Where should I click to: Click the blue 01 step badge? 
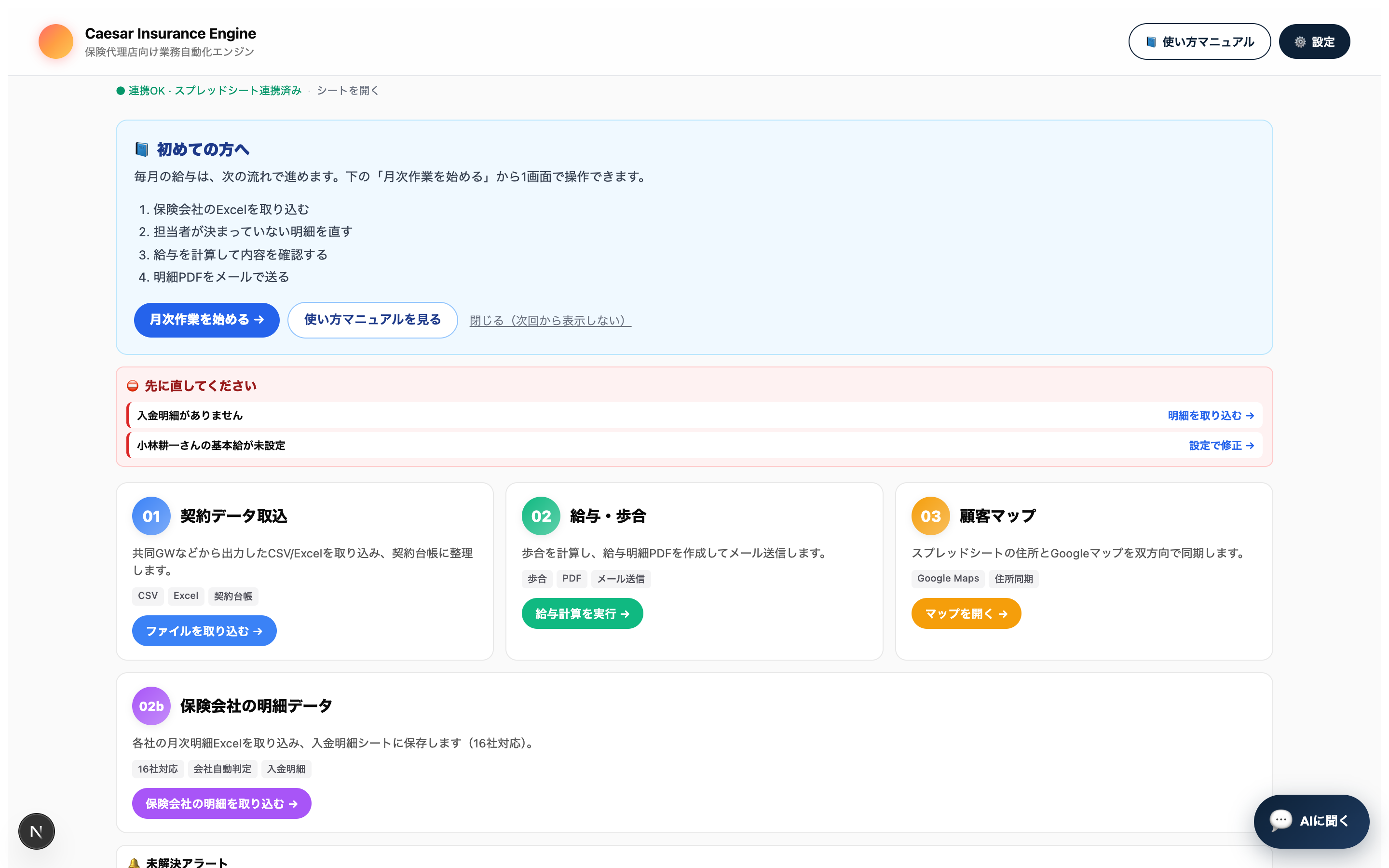[151, 516]
